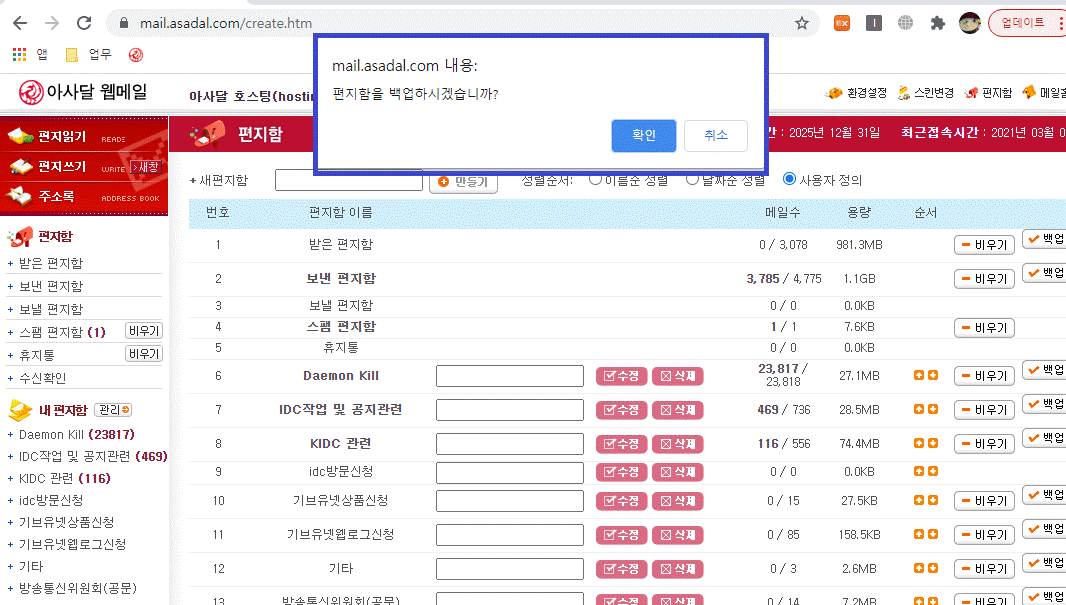
Task: Move KIDC 관련 folder up in order
Action: click(x=918, y=443)
